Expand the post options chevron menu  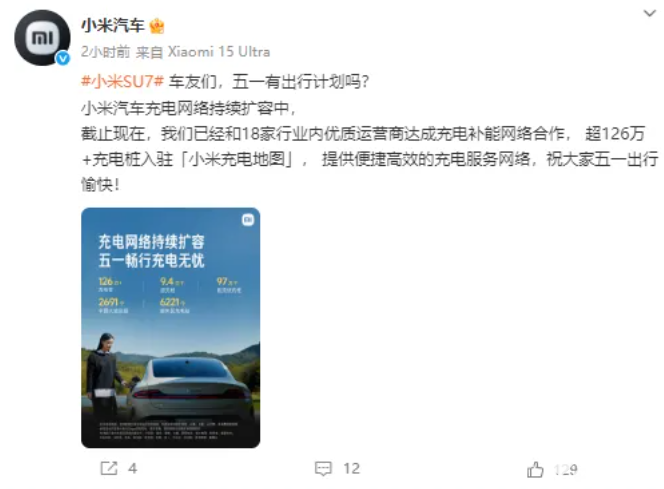[649, 13]
